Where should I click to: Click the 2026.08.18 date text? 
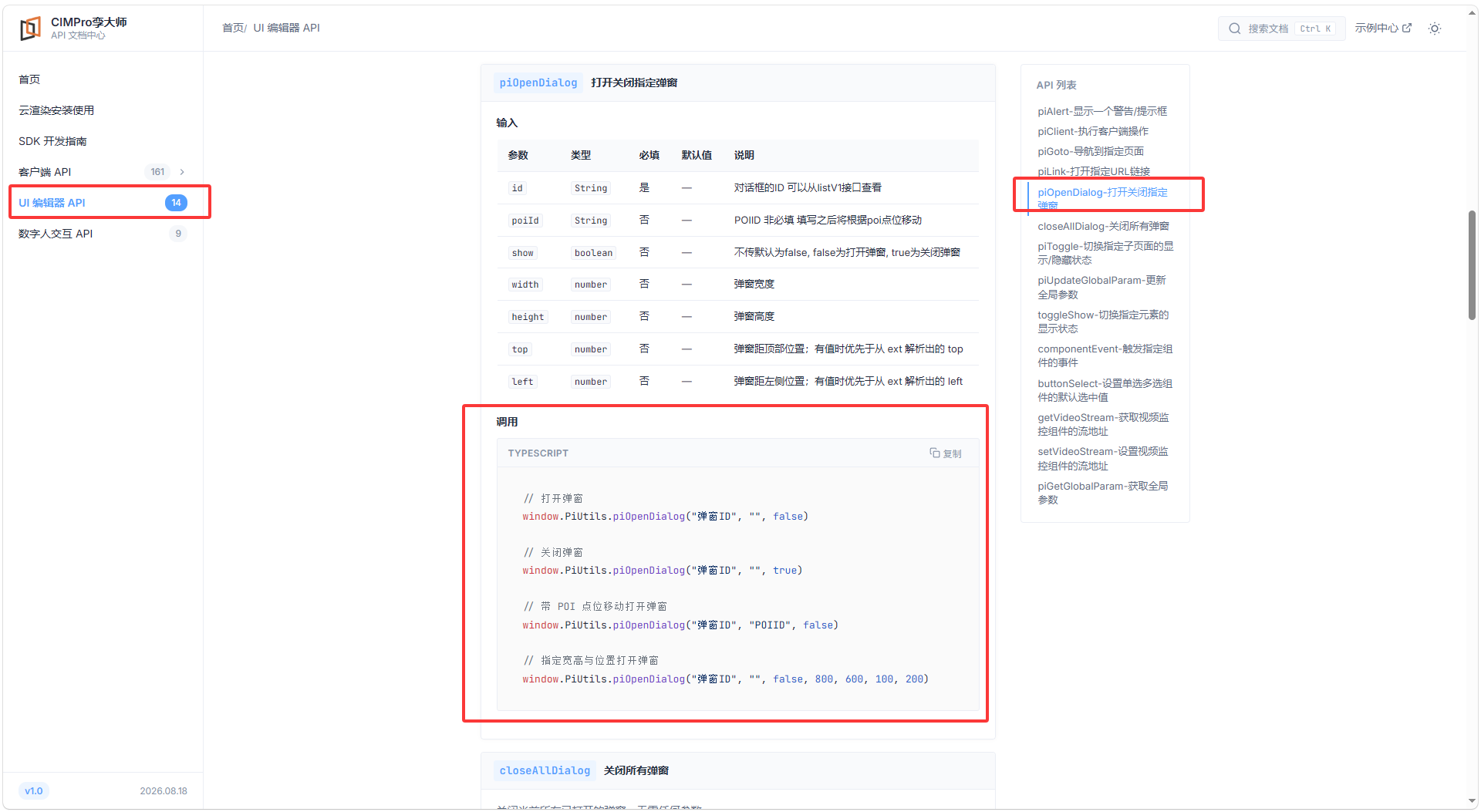164,791
